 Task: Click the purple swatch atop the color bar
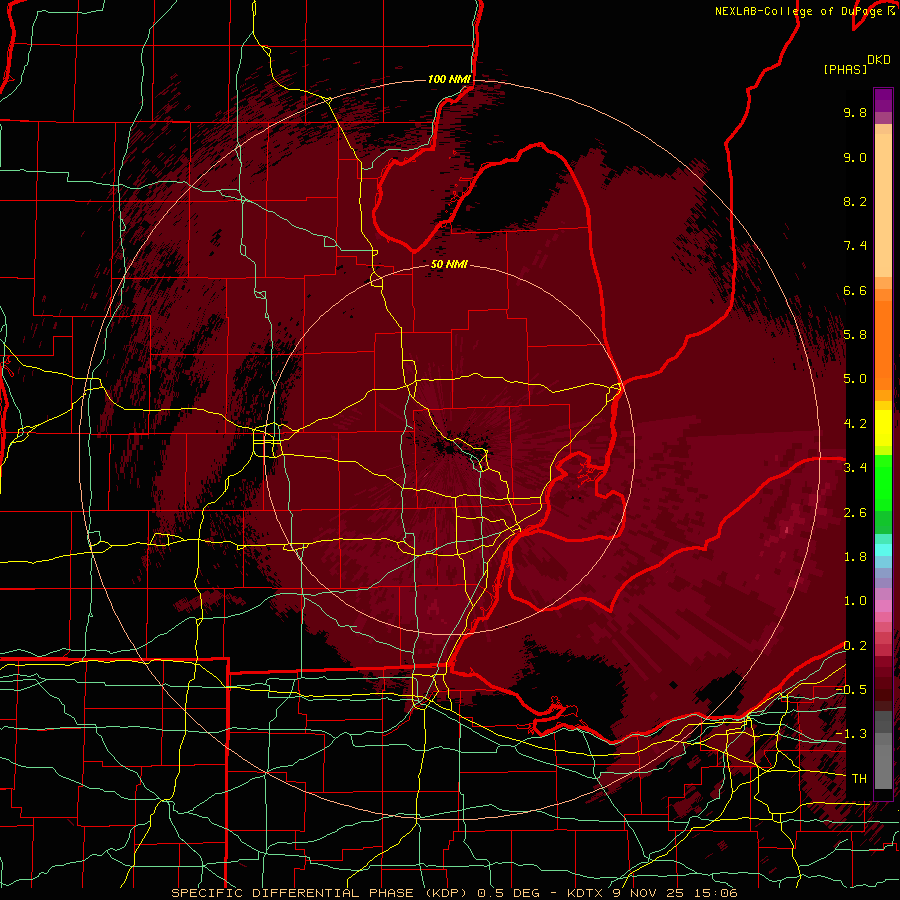pyautogui.click(x=883, y=100)
